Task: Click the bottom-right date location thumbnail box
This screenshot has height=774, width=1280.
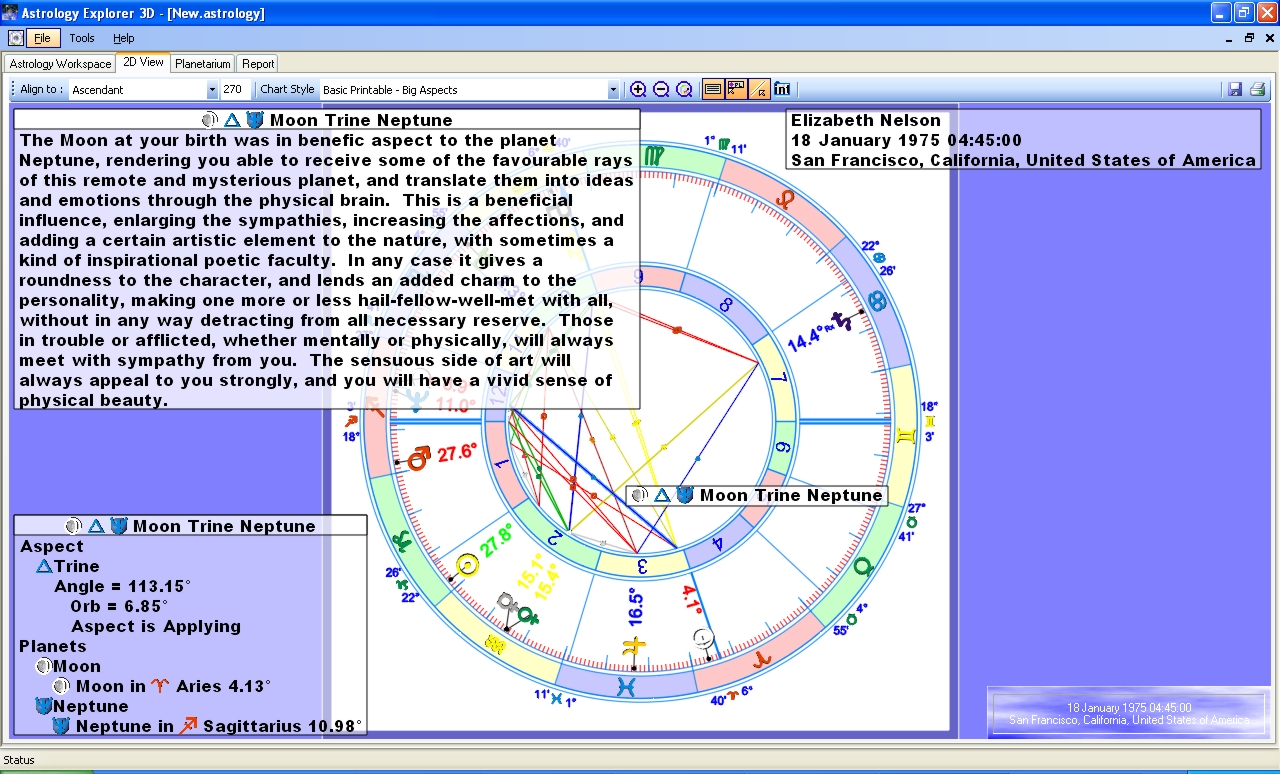Action: click(x=1128, y=713)
